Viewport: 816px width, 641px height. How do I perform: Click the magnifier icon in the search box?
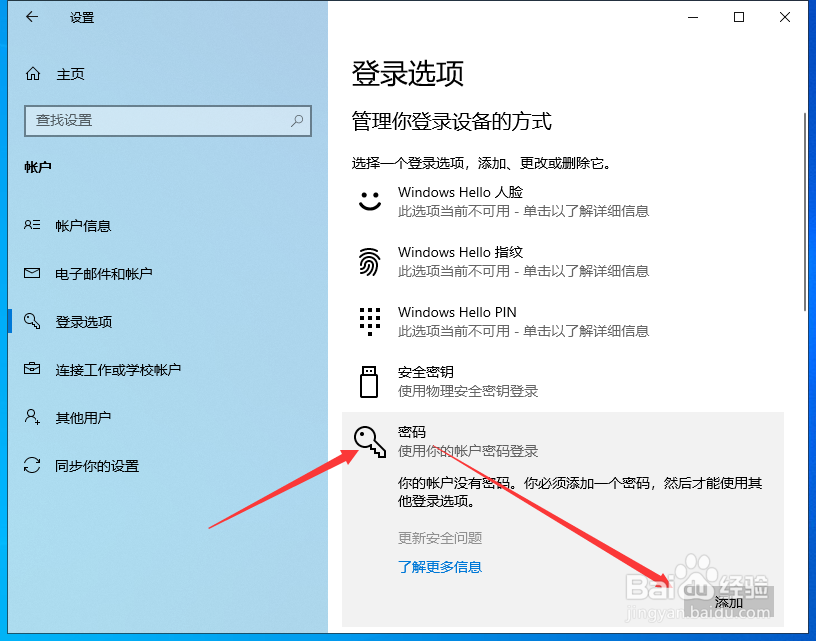[297, 121]
